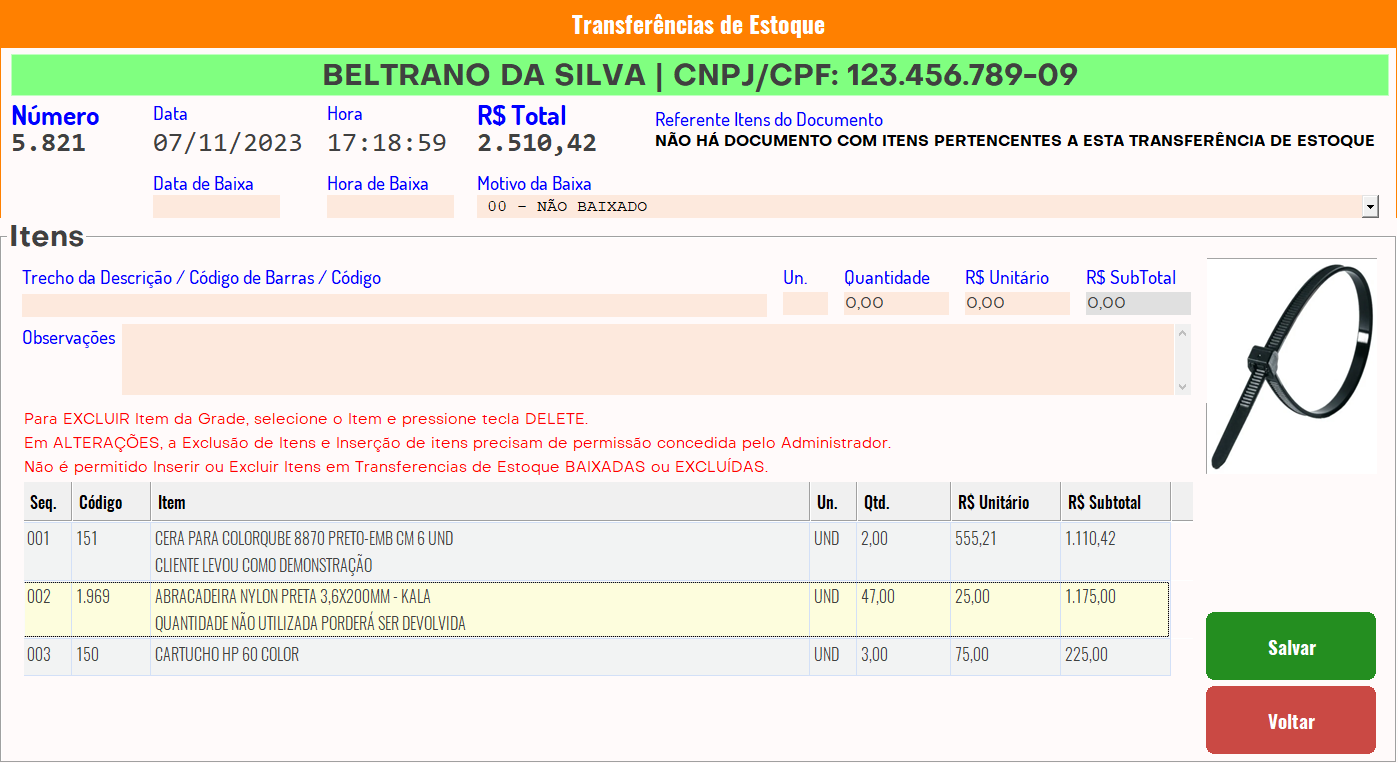Click the green Salvar button
This screenshot has width=1398, height=764.
coord(1291,647)
